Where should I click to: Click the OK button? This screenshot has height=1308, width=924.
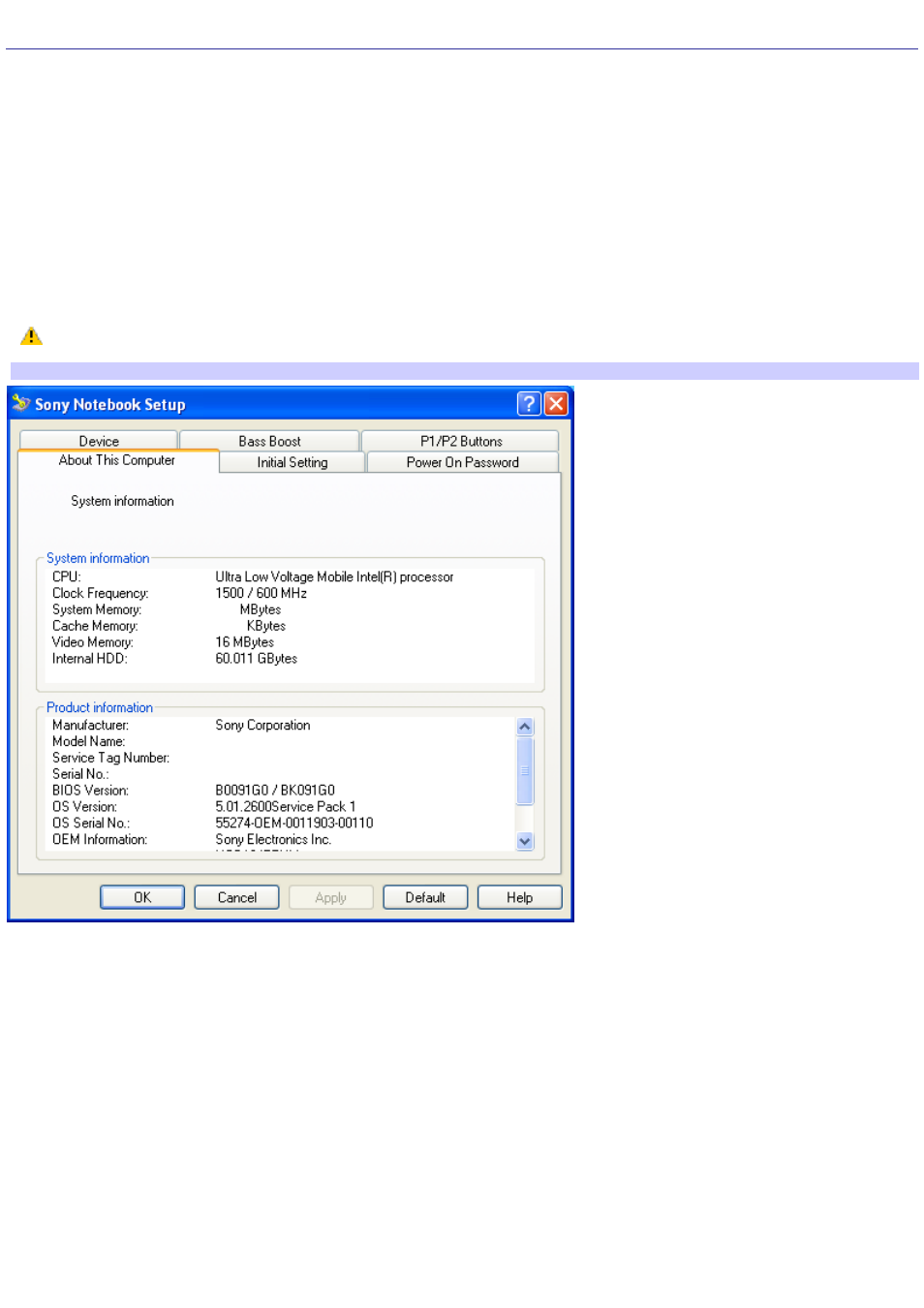[142, 897]
